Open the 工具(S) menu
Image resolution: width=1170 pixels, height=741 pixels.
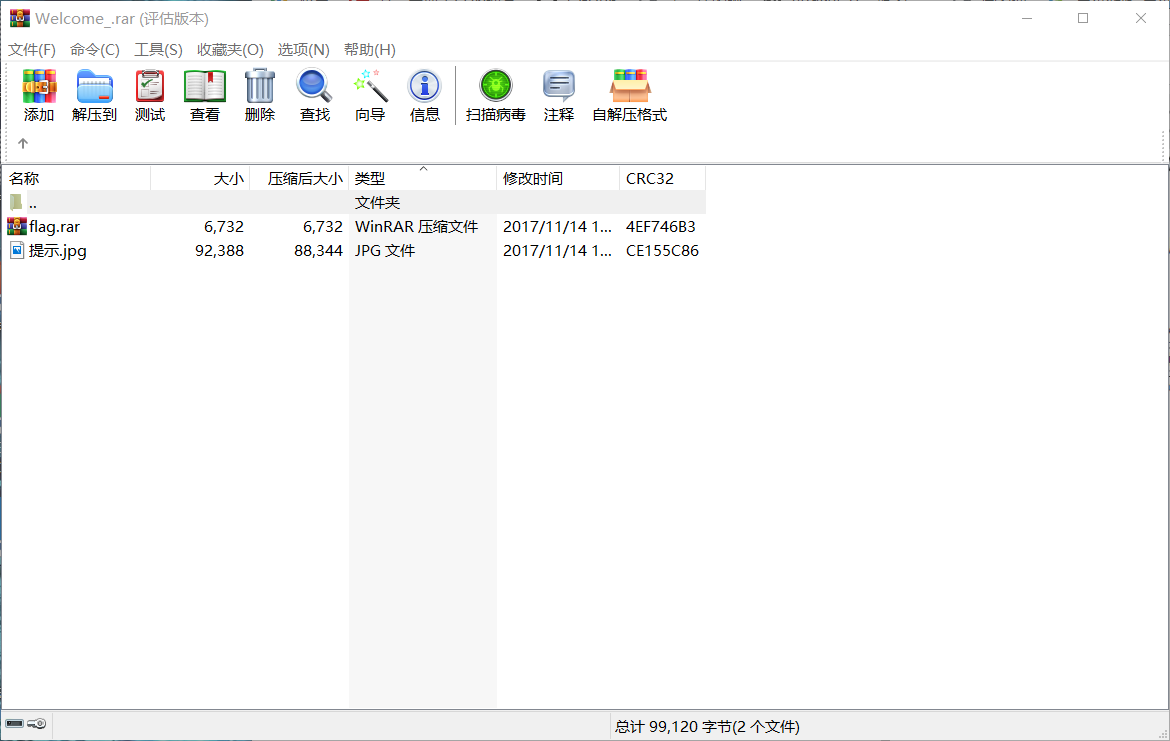pos(158,49)
